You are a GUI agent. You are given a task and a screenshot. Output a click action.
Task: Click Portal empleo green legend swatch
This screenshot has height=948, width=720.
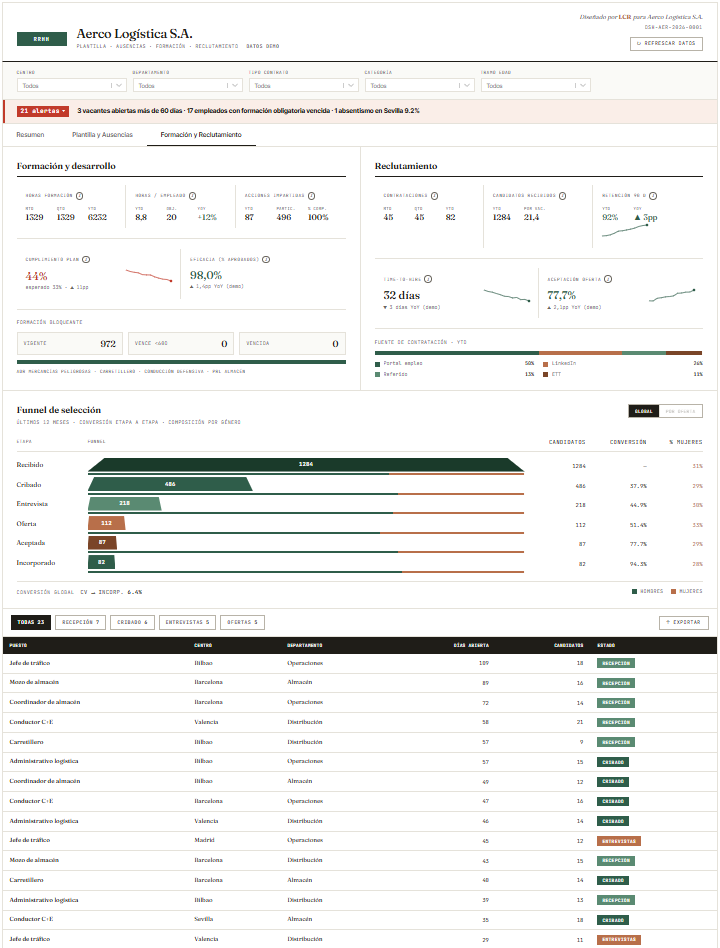(377, 364)
